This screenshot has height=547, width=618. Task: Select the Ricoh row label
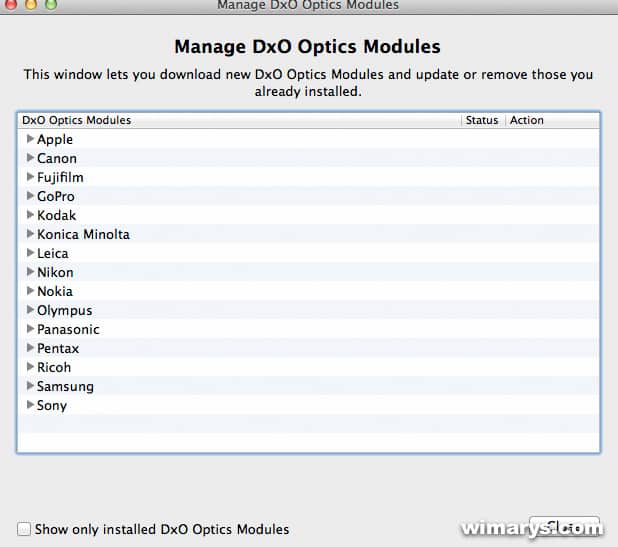(x=54, y=367)
